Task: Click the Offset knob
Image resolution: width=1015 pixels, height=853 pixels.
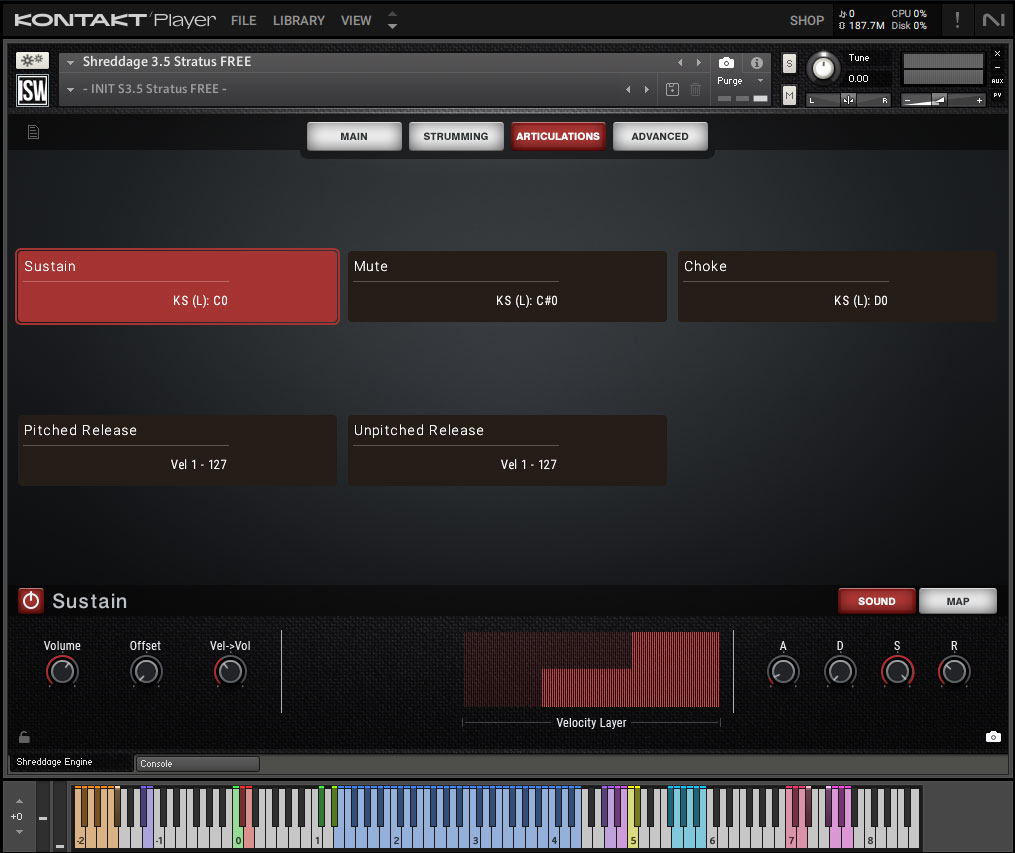Action: (146, 671)
